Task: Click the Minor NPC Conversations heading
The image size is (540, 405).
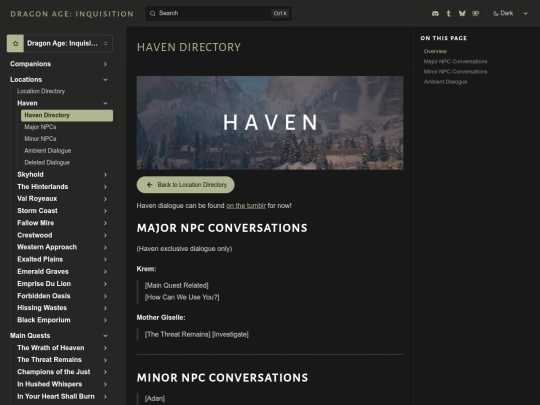Action: pyautogui.click(x=222, y=378)
